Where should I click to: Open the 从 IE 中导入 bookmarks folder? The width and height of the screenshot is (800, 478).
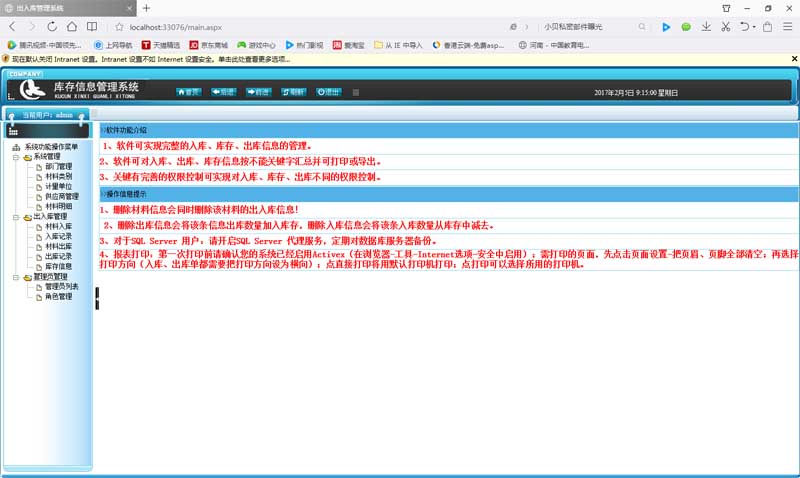(x=398, y=45)
